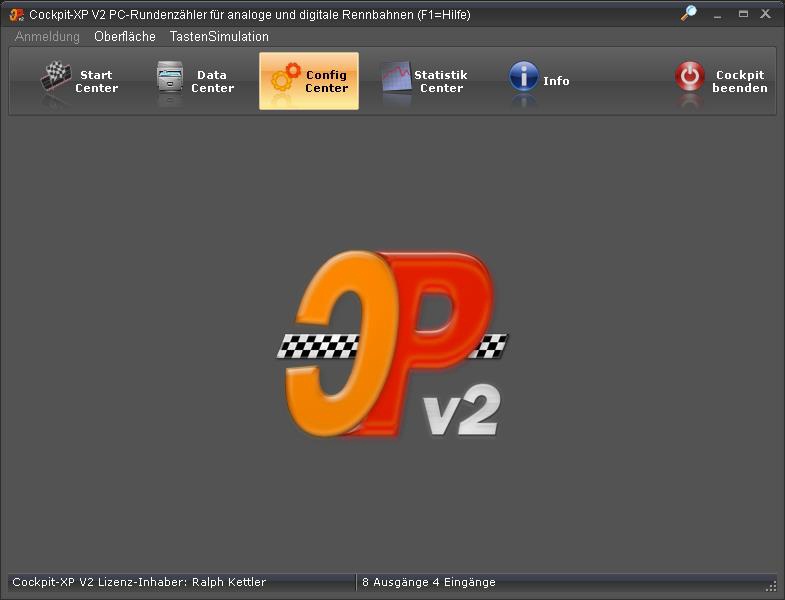This screenshot has width=785, height=600.
Task: Minimize the Cockpit-XP window
Action: (x=717, y=15)
